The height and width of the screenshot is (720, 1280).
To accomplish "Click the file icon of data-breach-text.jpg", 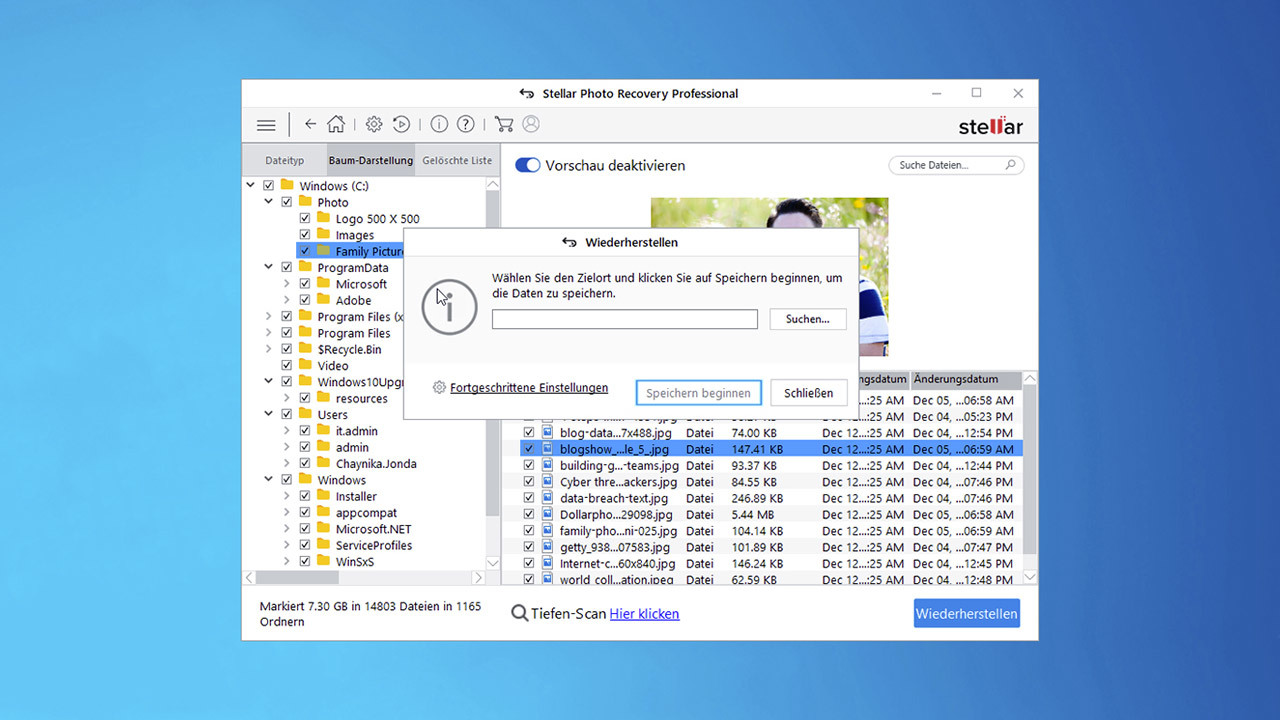I will 547,498.
